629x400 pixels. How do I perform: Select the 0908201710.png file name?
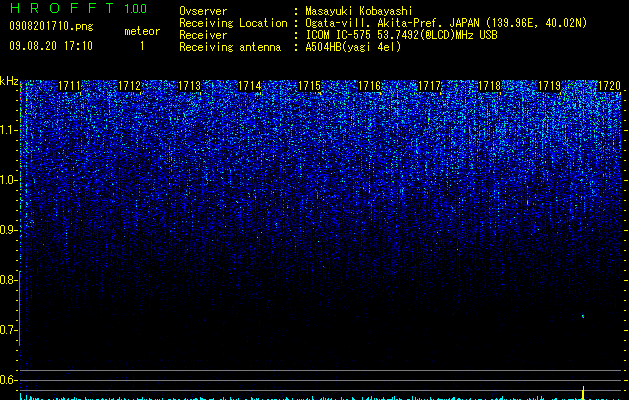point(51,27)
